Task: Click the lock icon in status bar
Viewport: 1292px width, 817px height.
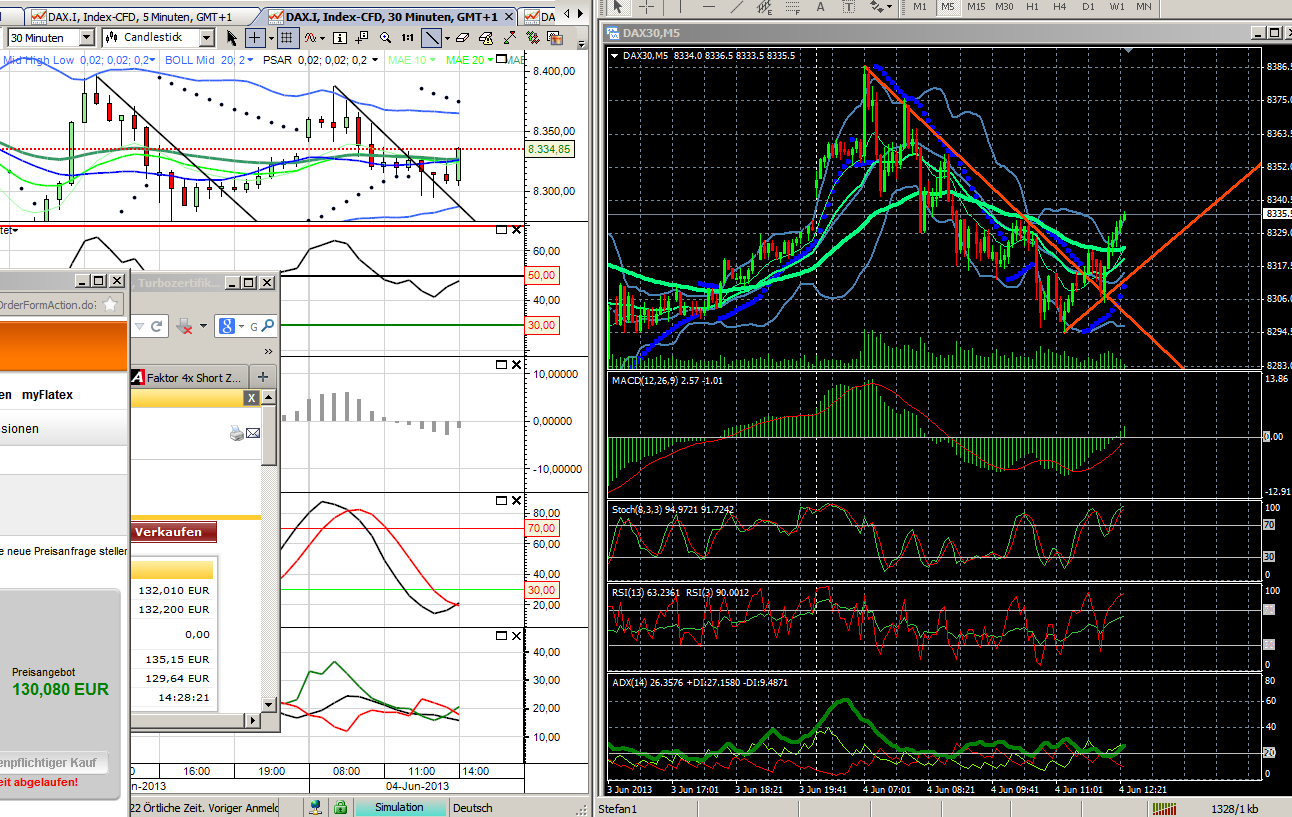Action: (340, 807)
